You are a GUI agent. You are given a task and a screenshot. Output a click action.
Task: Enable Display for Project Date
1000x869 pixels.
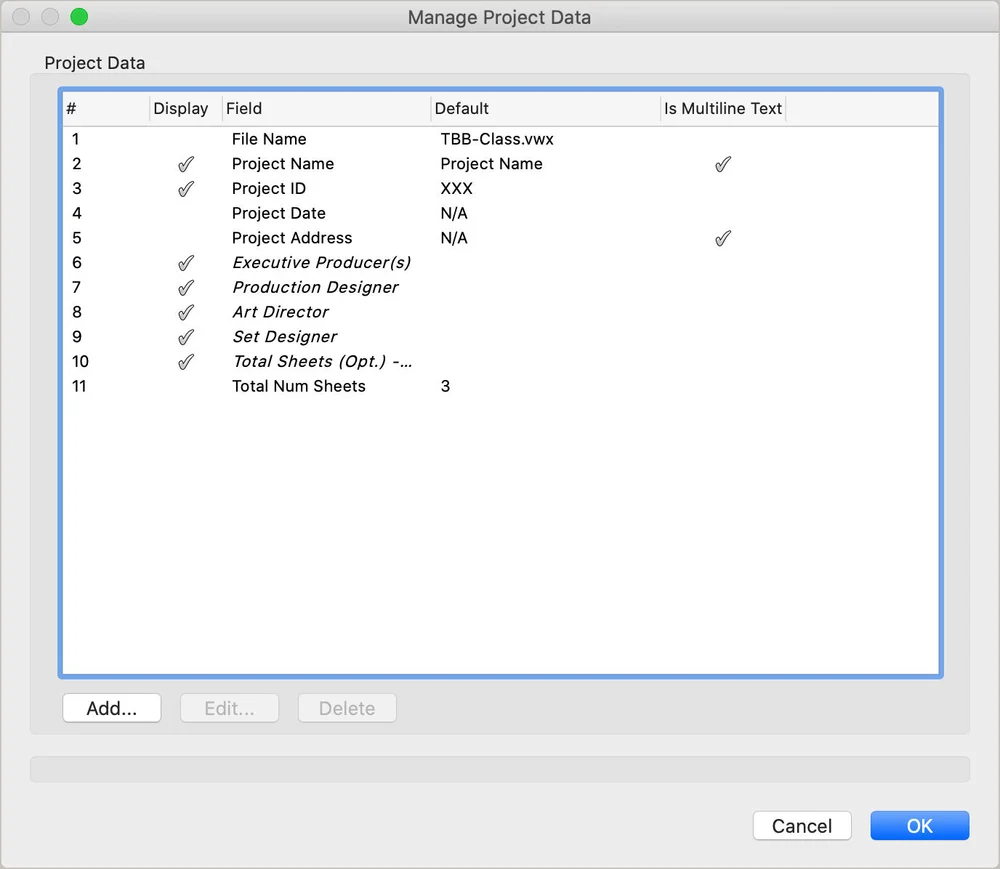pos(186,213)
